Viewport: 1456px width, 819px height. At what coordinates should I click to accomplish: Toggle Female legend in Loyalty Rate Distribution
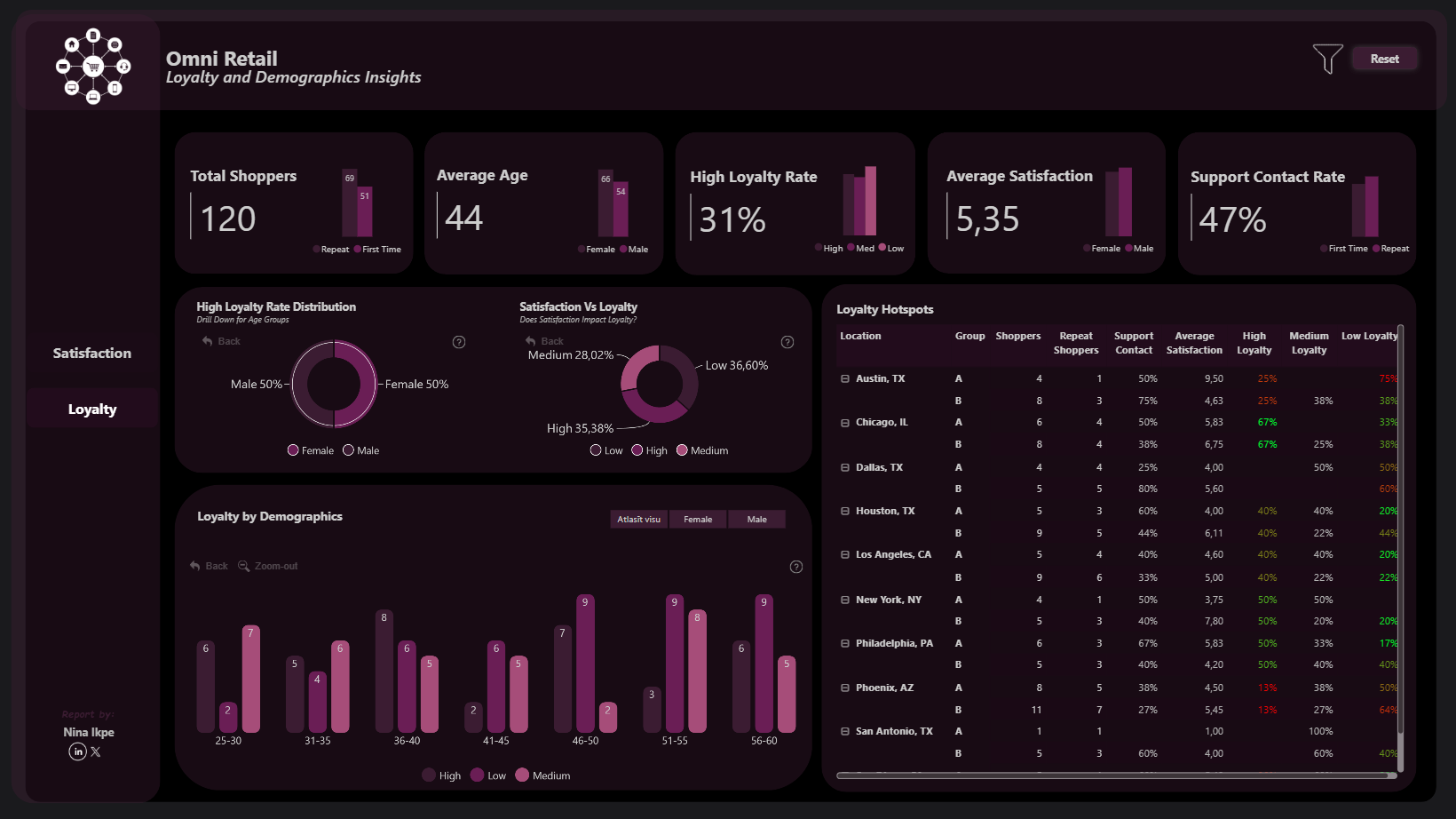coord(311,450)
